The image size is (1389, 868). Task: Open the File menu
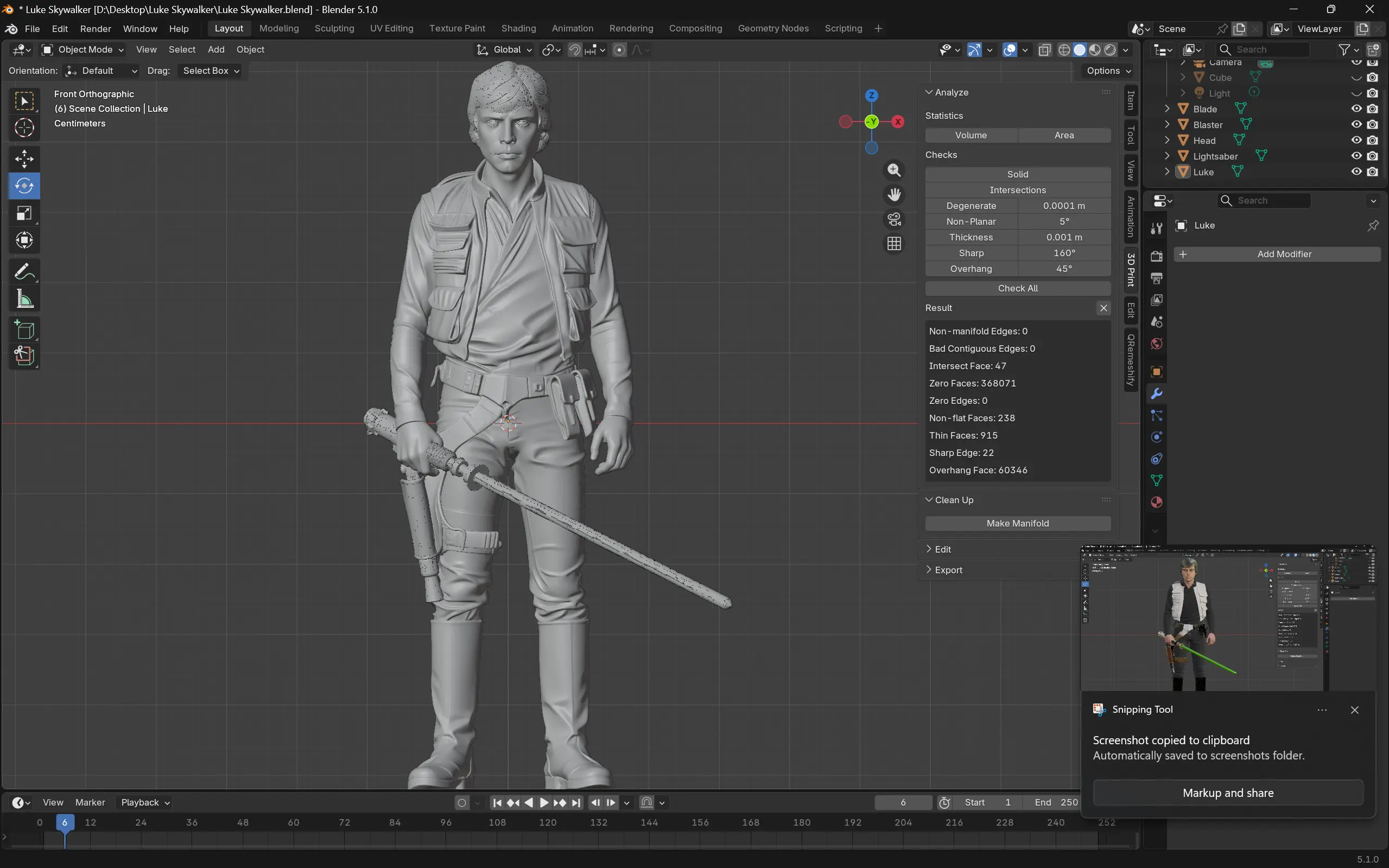coord(32,29)
